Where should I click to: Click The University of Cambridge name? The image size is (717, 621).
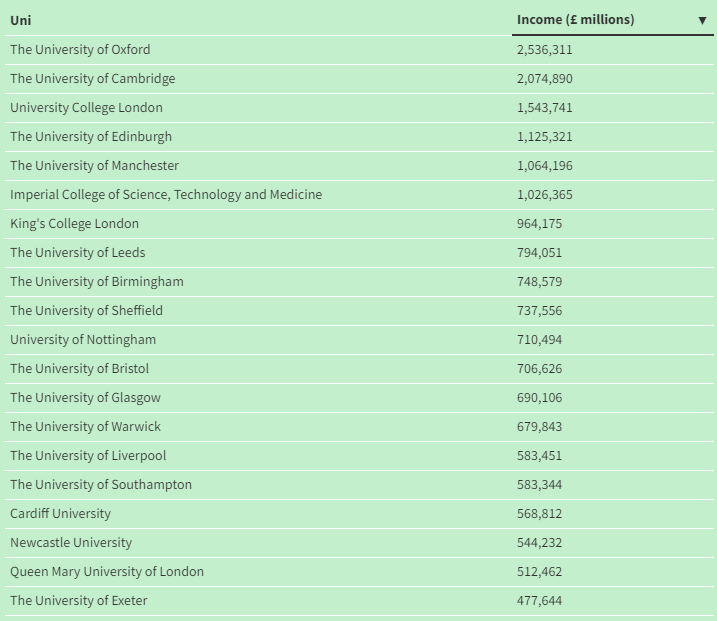[92, 79]
